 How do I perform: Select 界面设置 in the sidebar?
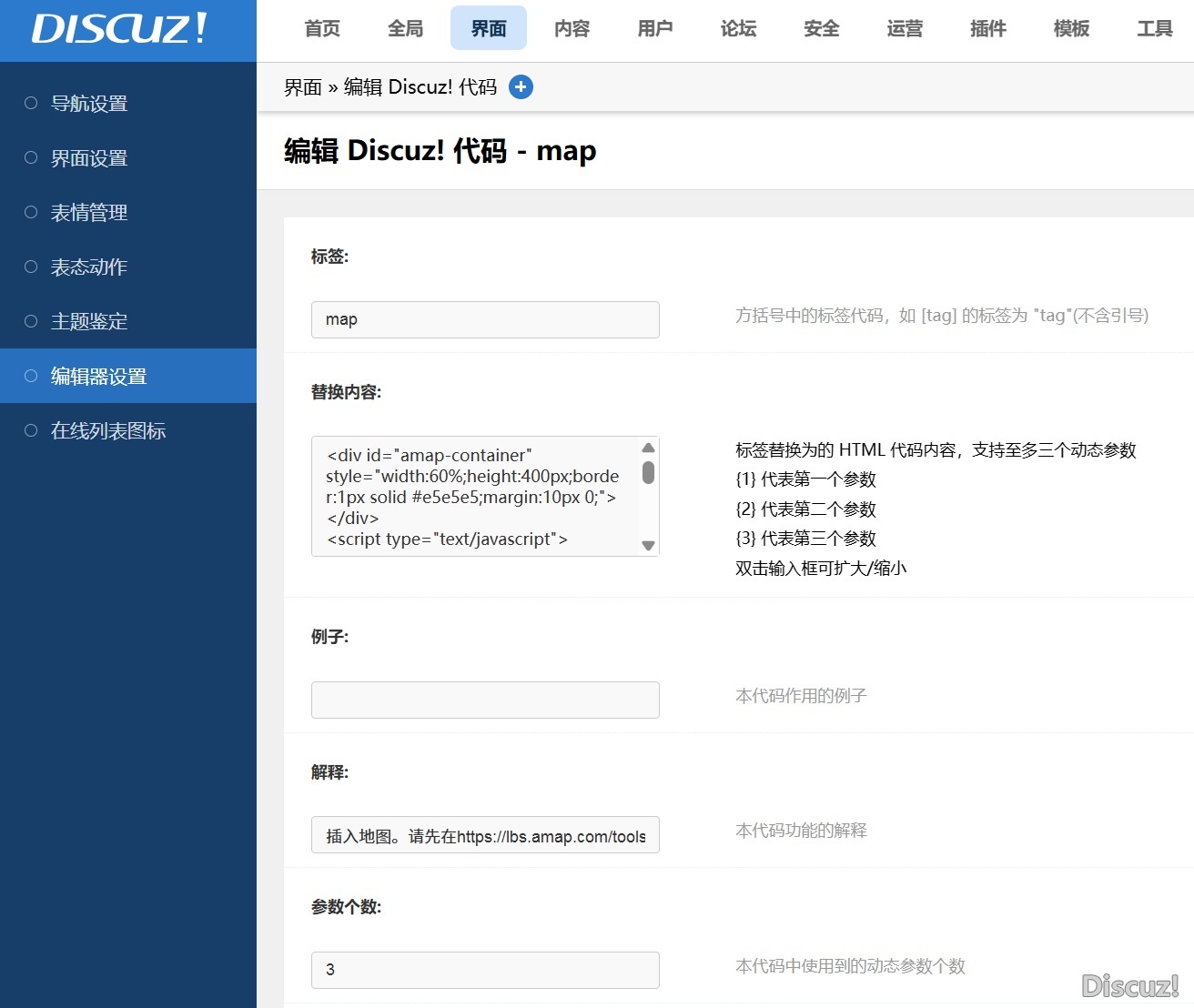pyautogui.click(x=89, y=158)
